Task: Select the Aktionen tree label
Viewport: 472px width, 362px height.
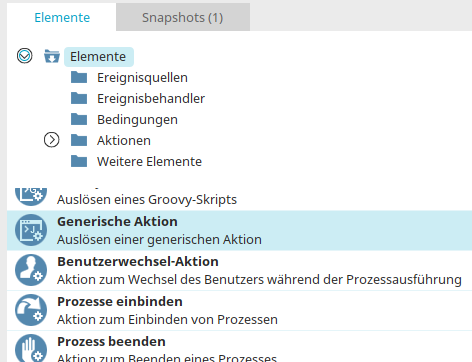Action: [x=124, y=140]
